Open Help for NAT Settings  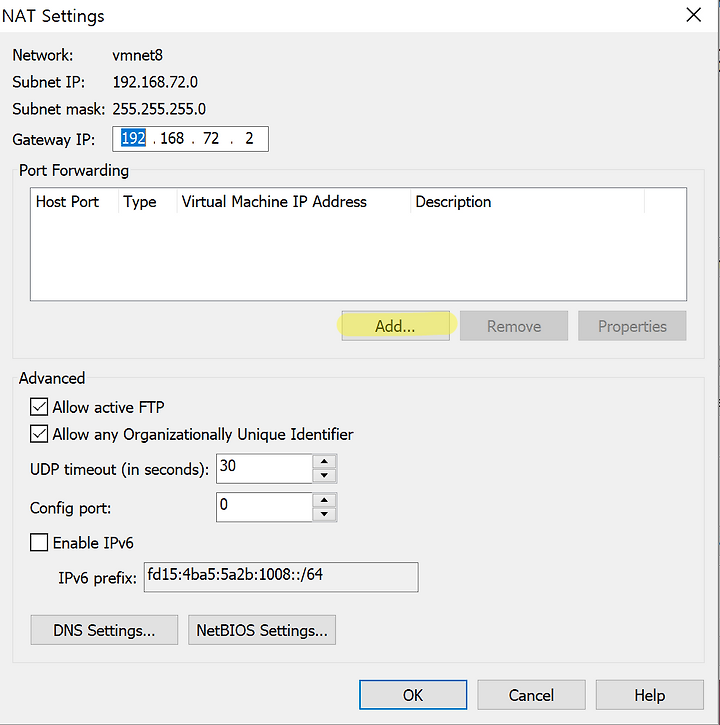(650, 694)
